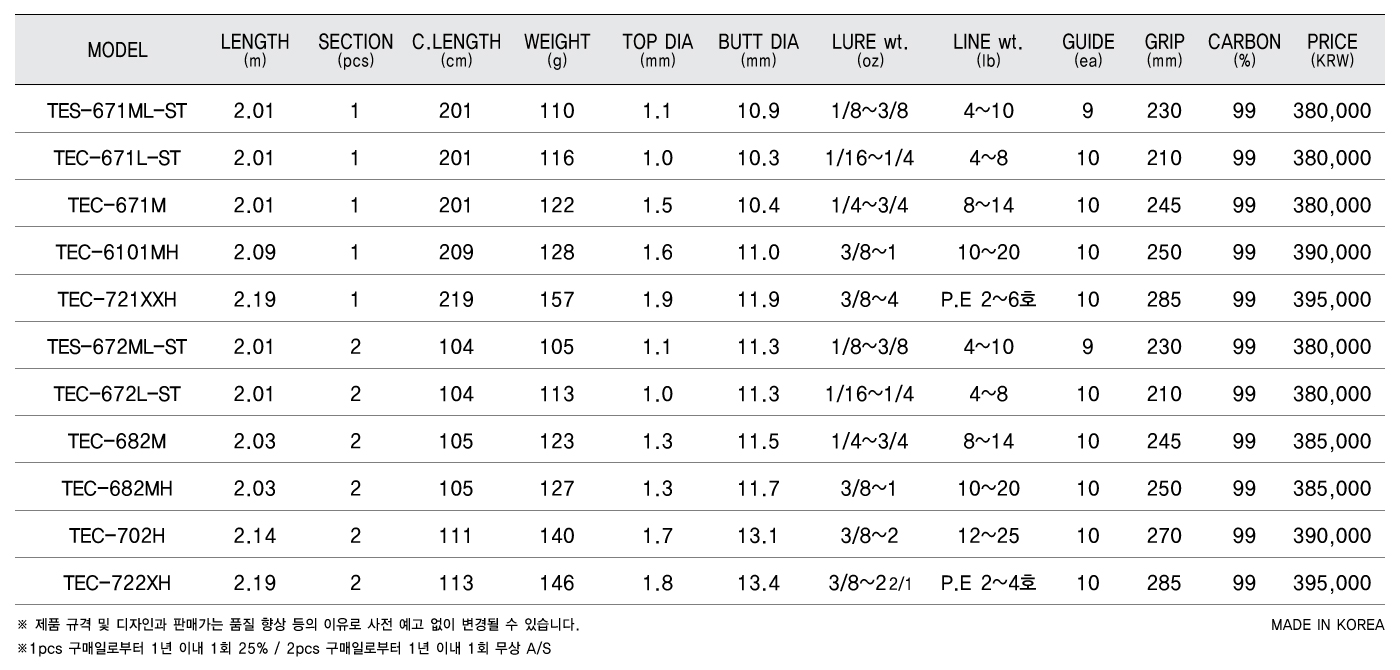Image resolution: width=1400 pixels, height=670 pixels.
Task: Click the TEC-721XXH row model cell
Action: coord(117,299)
